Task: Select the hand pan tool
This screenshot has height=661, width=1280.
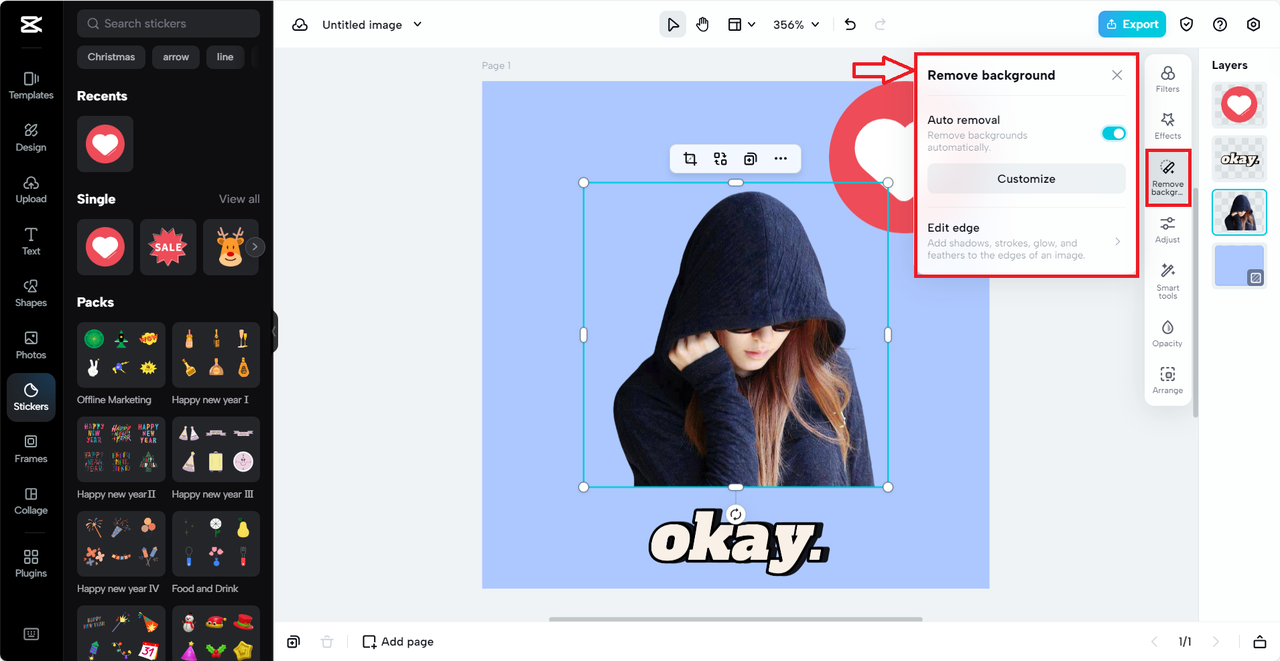Action: (703, 24)
